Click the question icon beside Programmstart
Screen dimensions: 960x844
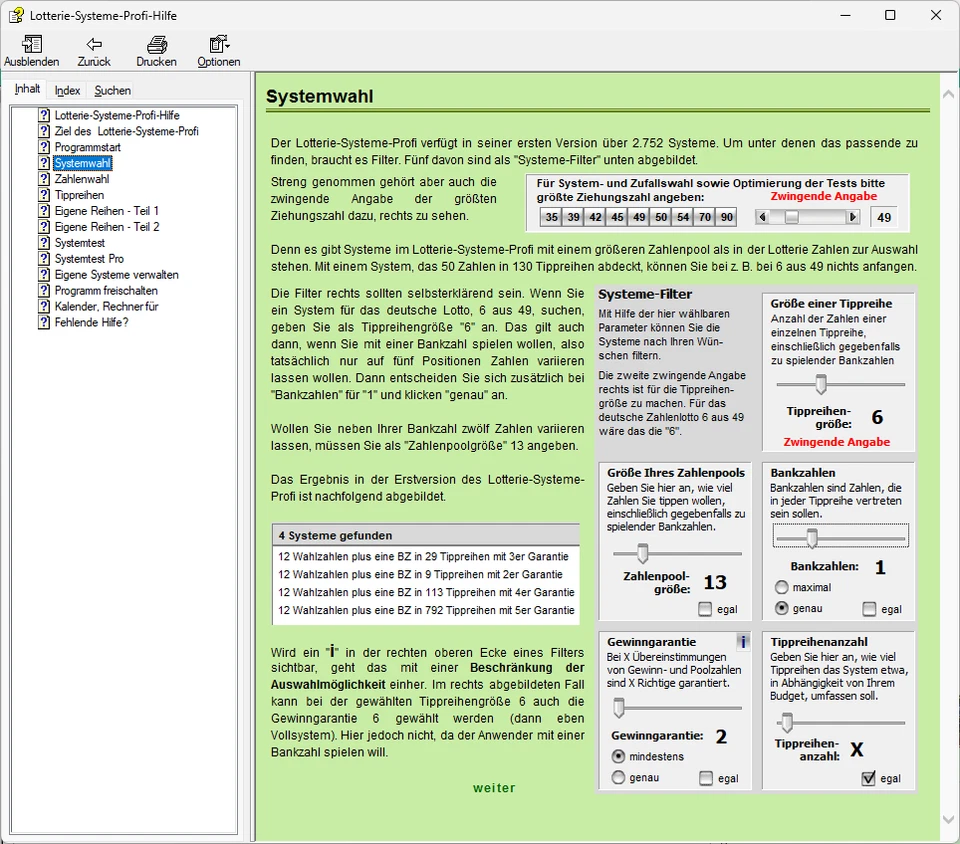[44, 147]
